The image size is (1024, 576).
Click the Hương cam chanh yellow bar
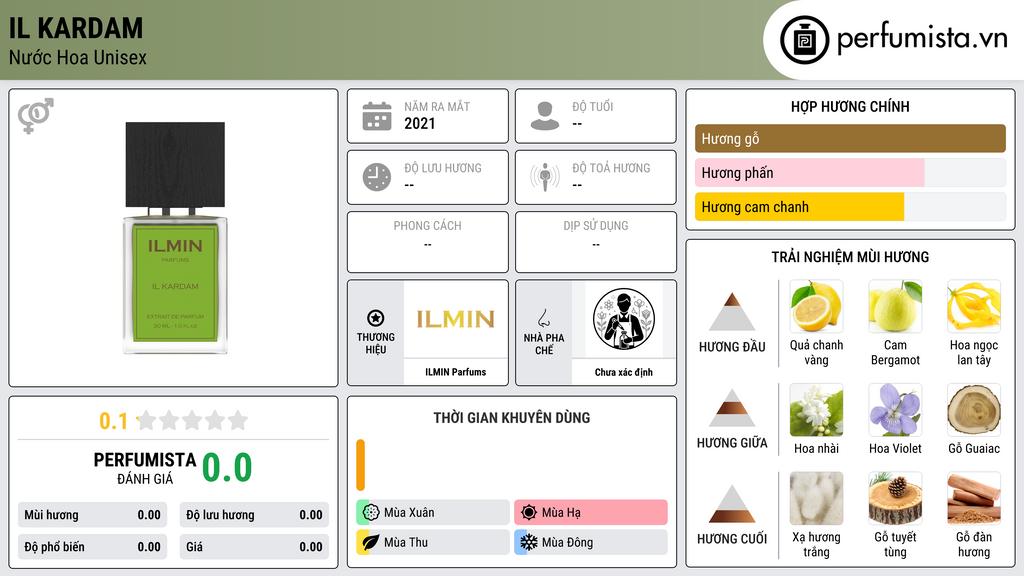[x=799, y=207]
